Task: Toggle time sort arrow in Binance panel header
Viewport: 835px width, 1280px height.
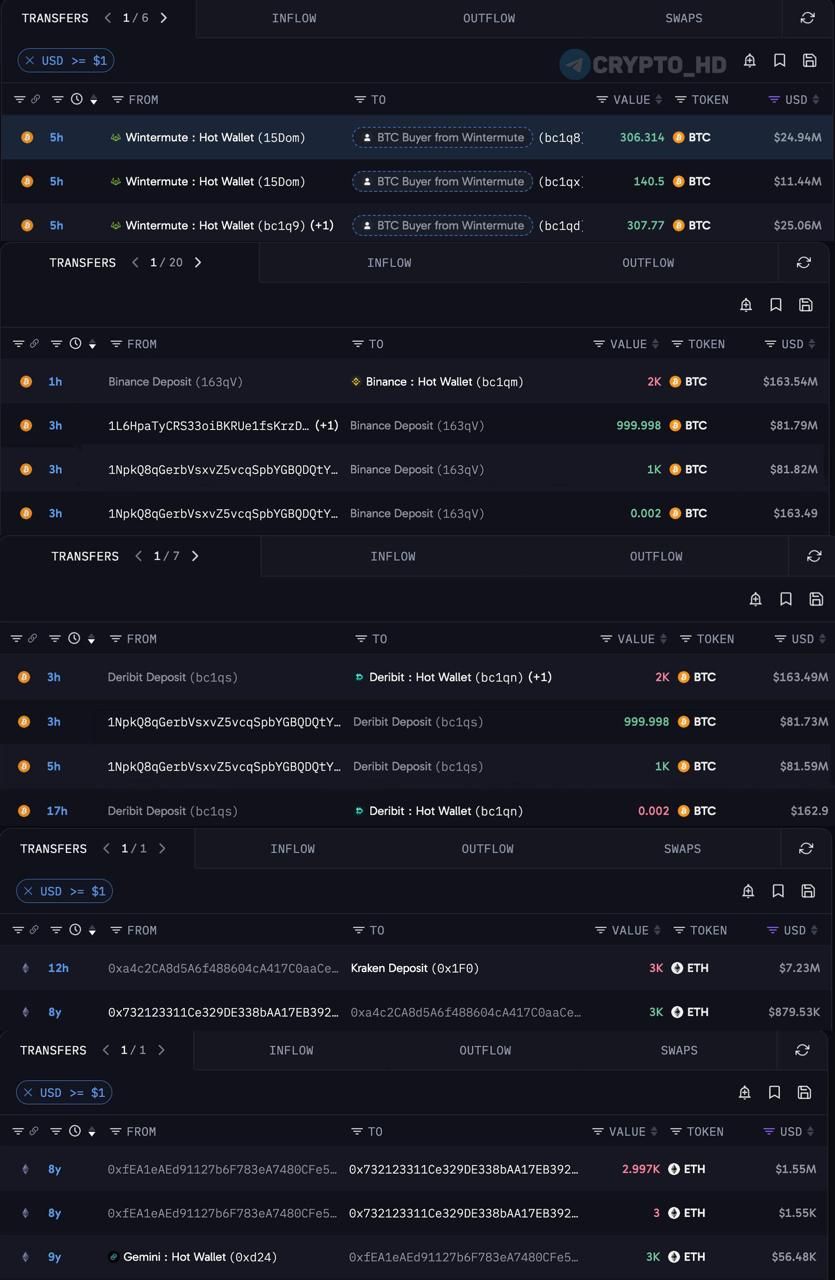Action: (92, 344)
